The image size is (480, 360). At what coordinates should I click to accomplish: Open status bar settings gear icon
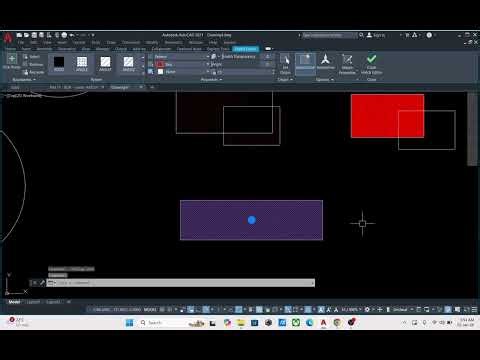(x=367, y=310)
